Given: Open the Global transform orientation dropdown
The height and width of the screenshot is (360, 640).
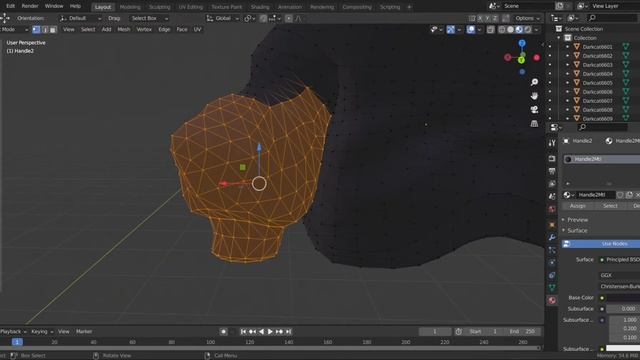Looking at the screenshot, I should (x=222, y=18).
